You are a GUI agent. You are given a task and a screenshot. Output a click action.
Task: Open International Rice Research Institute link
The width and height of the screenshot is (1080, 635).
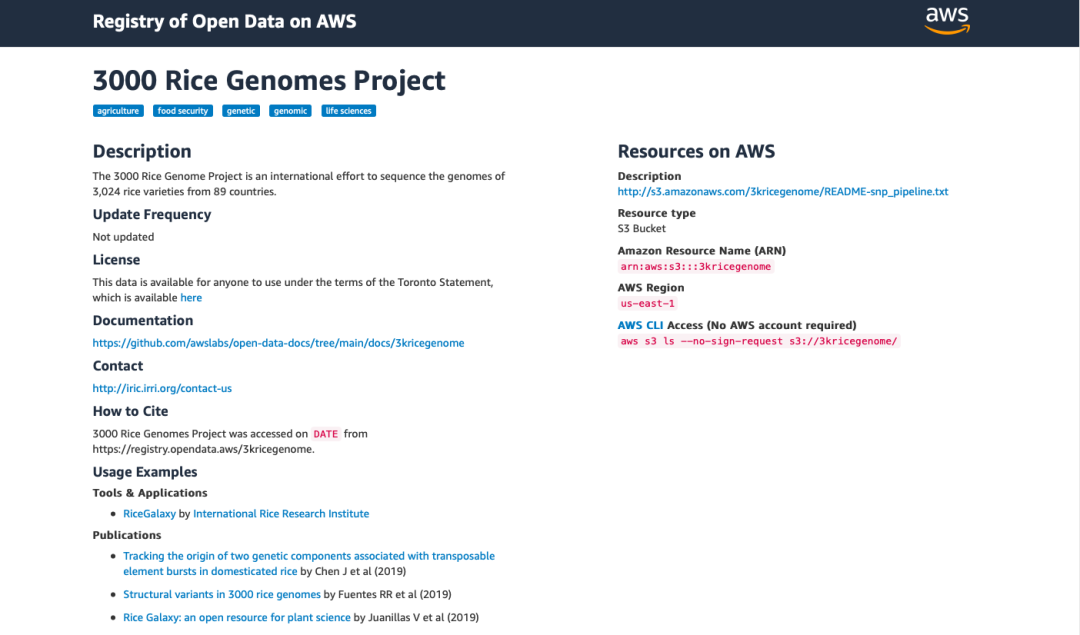tap(281, 514)
